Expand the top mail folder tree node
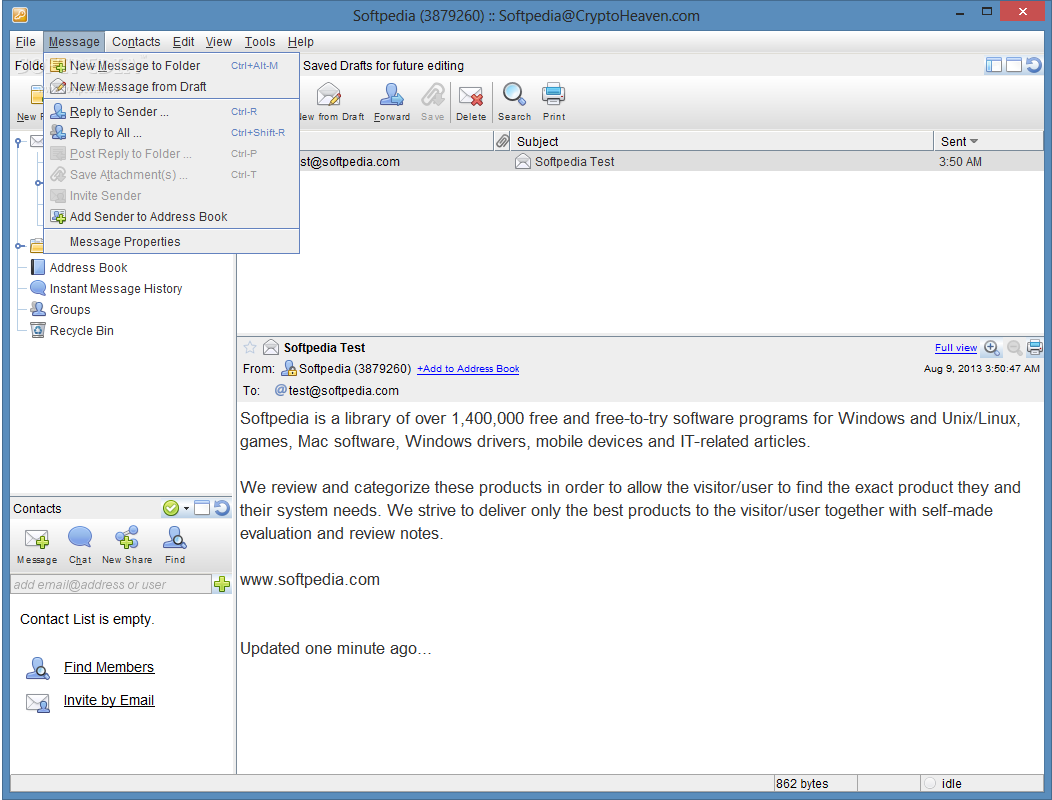The image size is (1052, 800). [20, 142]
